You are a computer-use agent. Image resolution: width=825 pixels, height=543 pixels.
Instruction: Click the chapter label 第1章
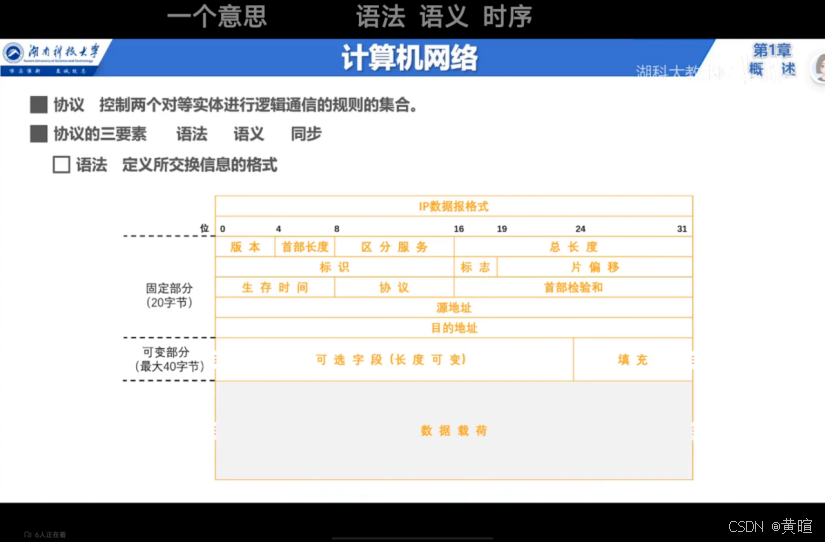[x=772, y=51]
